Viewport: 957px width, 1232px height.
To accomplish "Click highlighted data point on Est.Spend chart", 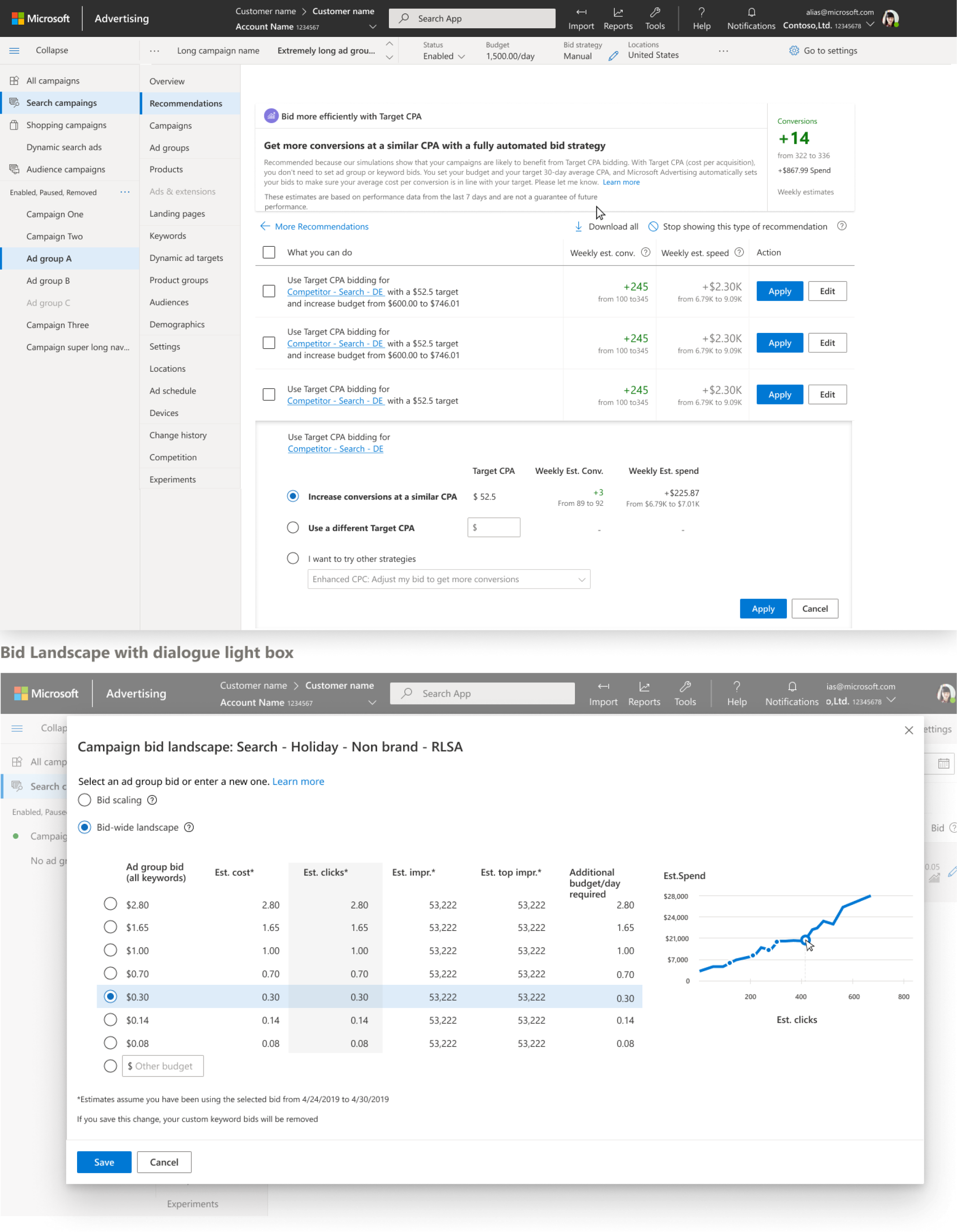I will coord(805,941).
